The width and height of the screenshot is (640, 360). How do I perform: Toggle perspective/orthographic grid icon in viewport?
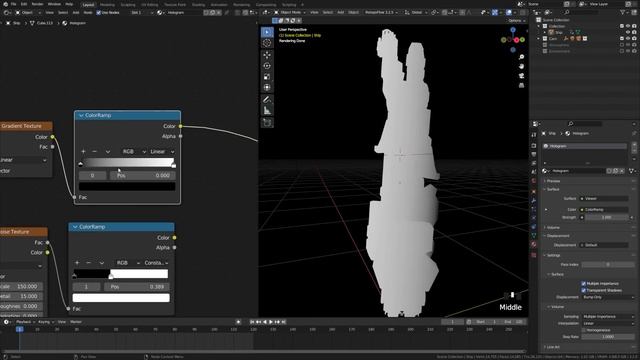click(521, 85)
